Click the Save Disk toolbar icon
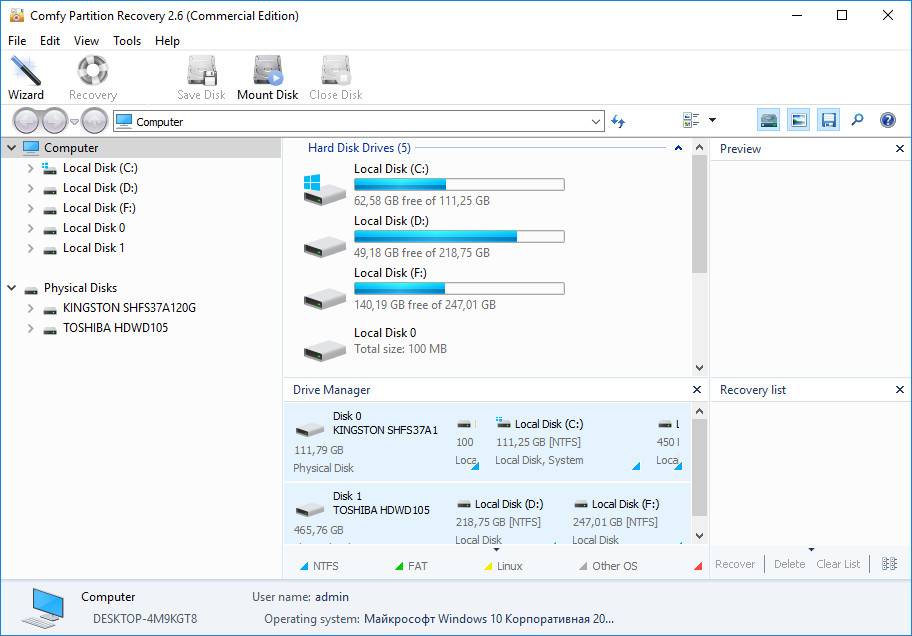 coord(201,70)
